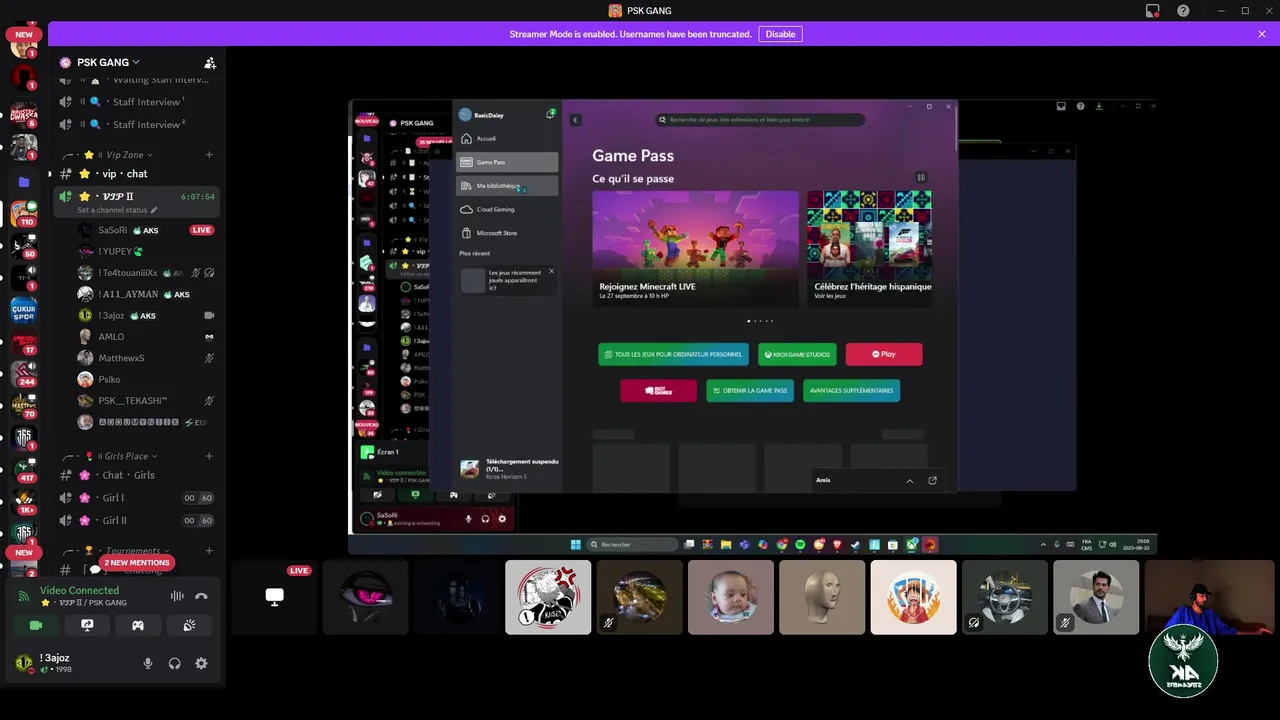Select Accueil in the Xbox app sidebar
The width and height of the screenshot is (1280, 720).
(507, 138)
